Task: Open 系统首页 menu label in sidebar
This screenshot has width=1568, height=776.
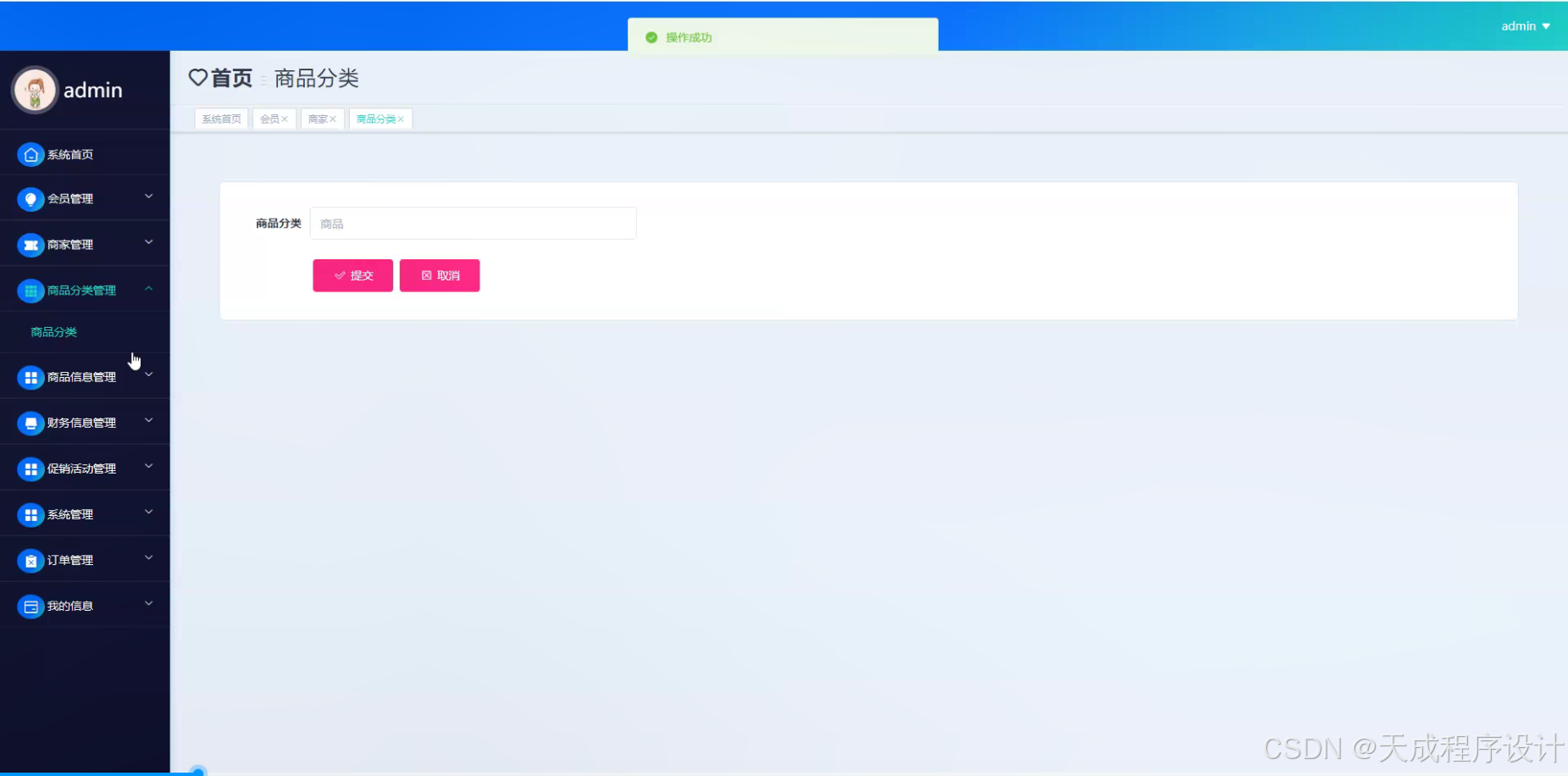Action: pos(70,154)
